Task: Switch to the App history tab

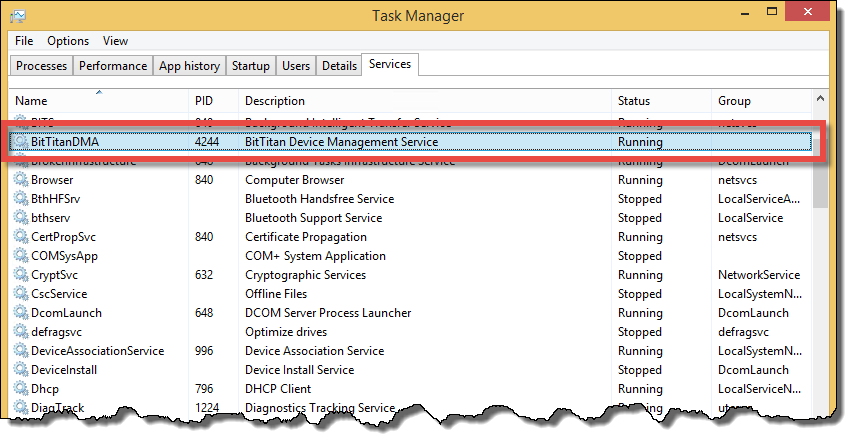Action: pos(189,66)
